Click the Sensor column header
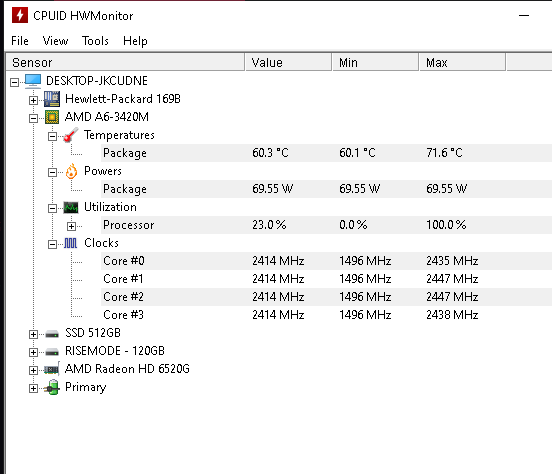 tap(125, 62)
